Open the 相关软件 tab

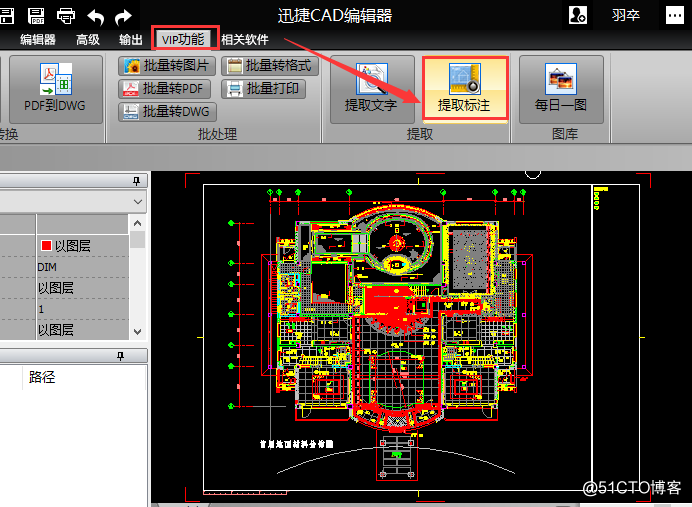(244, 40)
